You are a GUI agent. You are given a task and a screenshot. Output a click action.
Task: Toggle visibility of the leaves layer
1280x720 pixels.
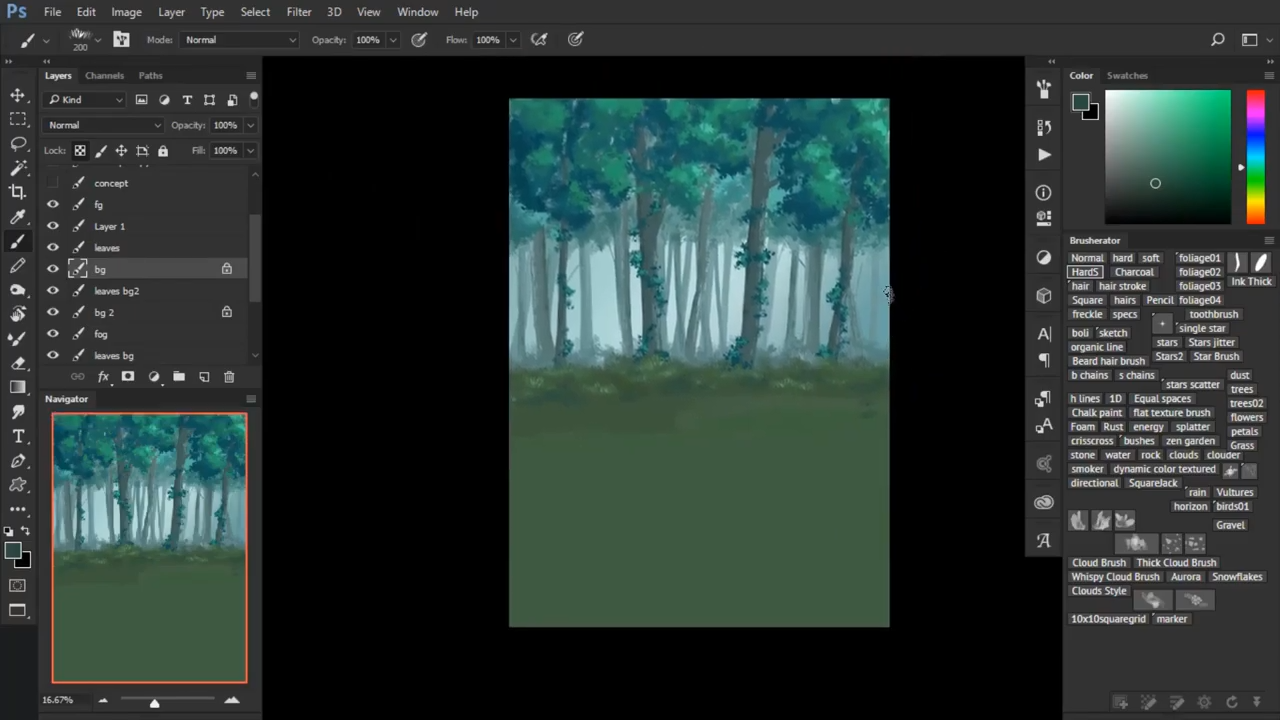click(x=53, y=248)
